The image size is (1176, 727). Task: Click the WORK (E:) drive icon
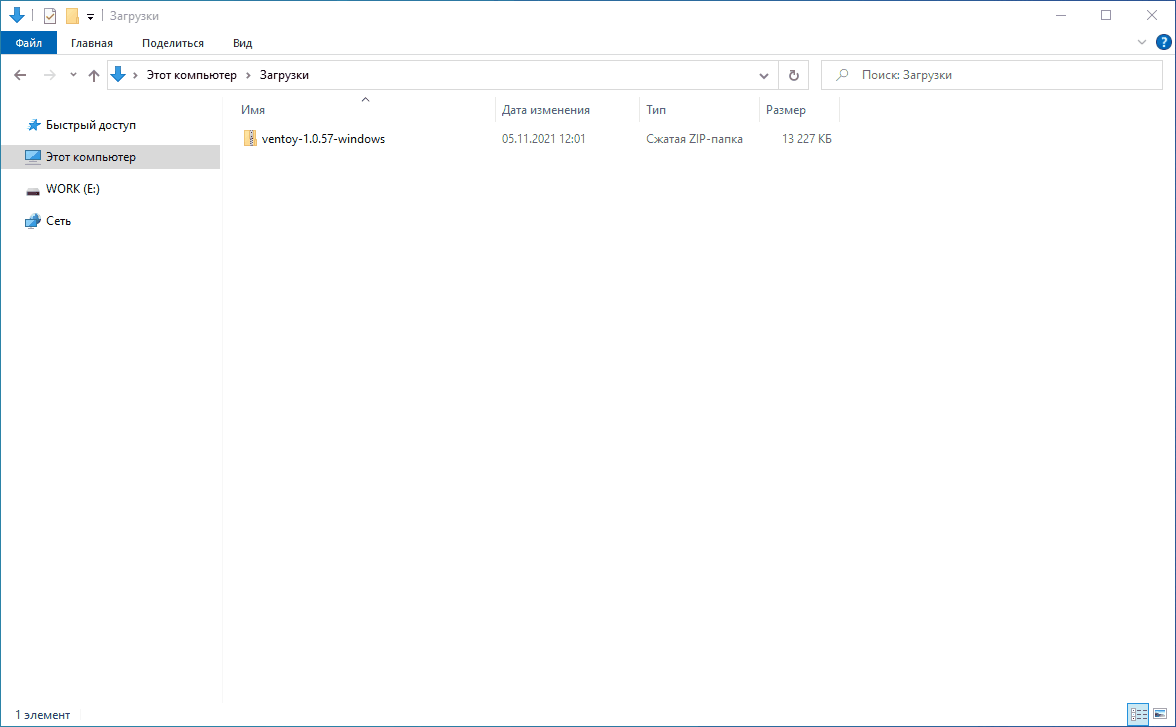click(x=33, y=190)
